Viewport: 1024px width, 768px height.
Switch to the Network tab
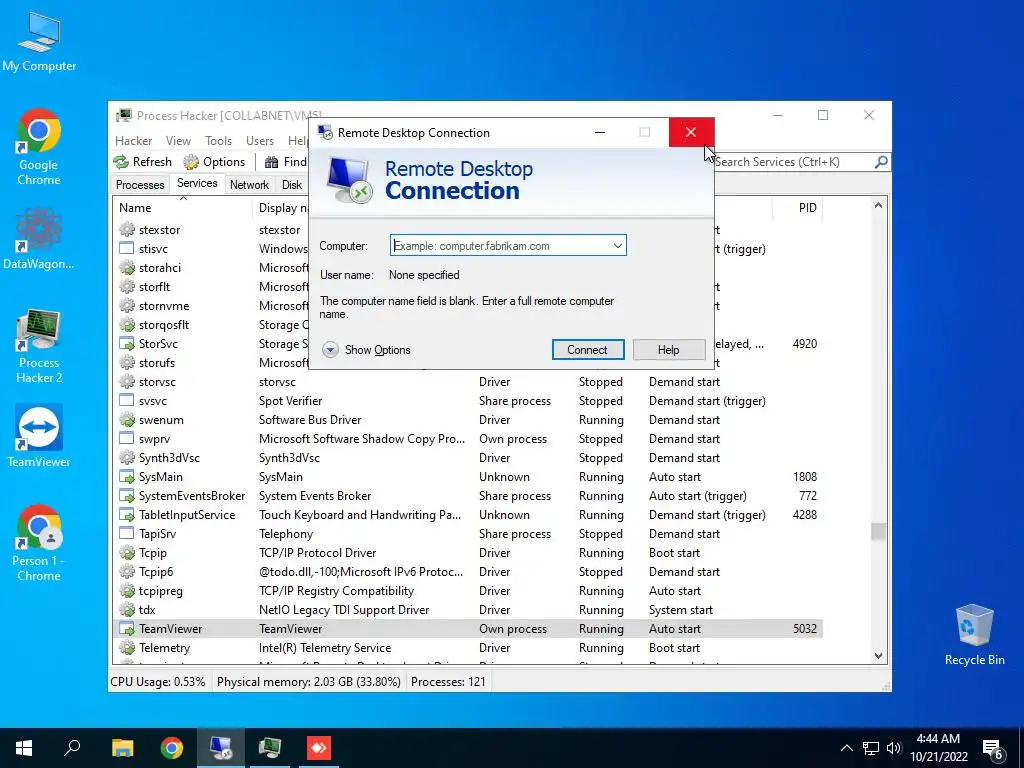click(249, 185)
